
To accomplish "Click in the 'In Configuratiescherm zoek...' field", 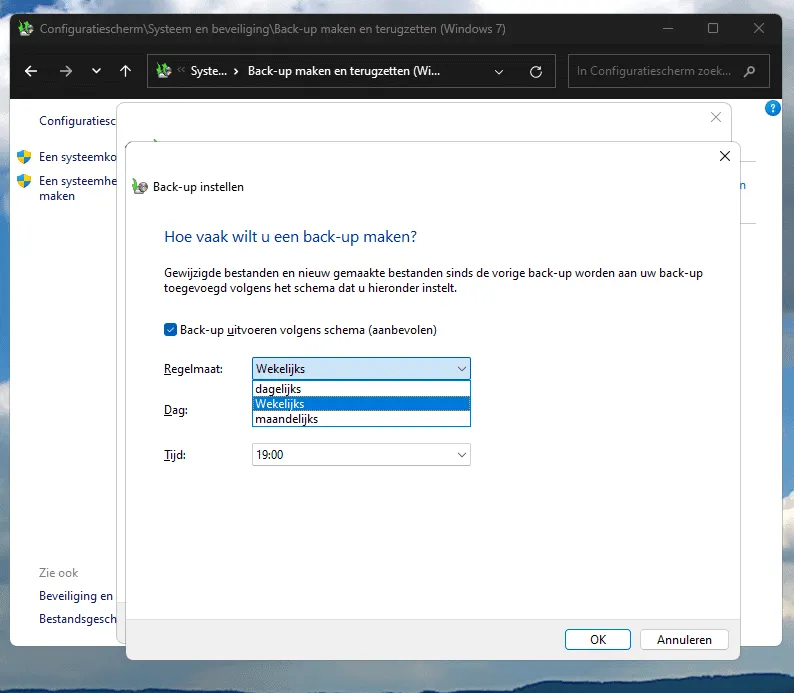I will pos(655,71).
